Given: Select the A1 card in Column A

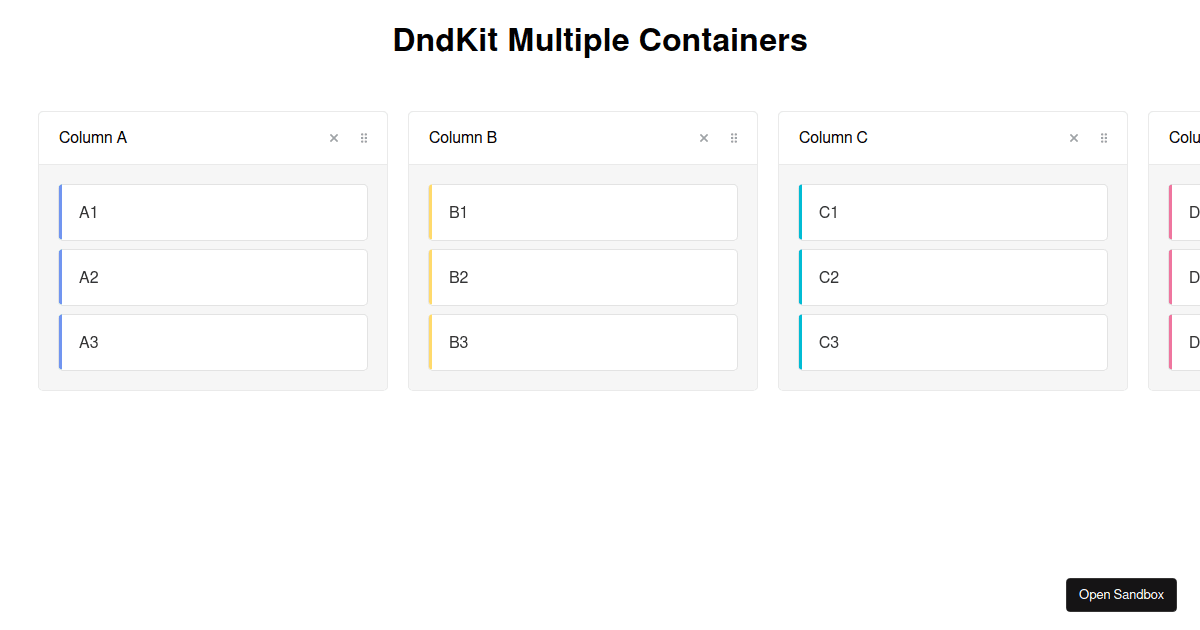Looking at the screenshot, I should point(212,212).
